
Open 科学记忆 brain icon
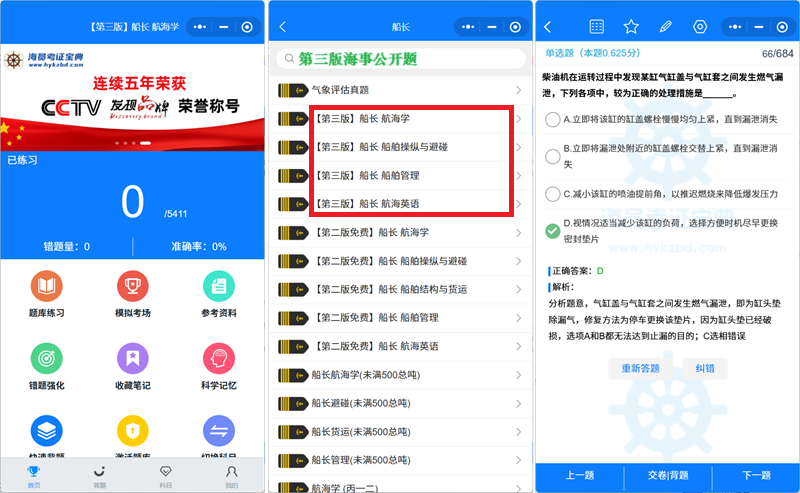pos(219,359)
